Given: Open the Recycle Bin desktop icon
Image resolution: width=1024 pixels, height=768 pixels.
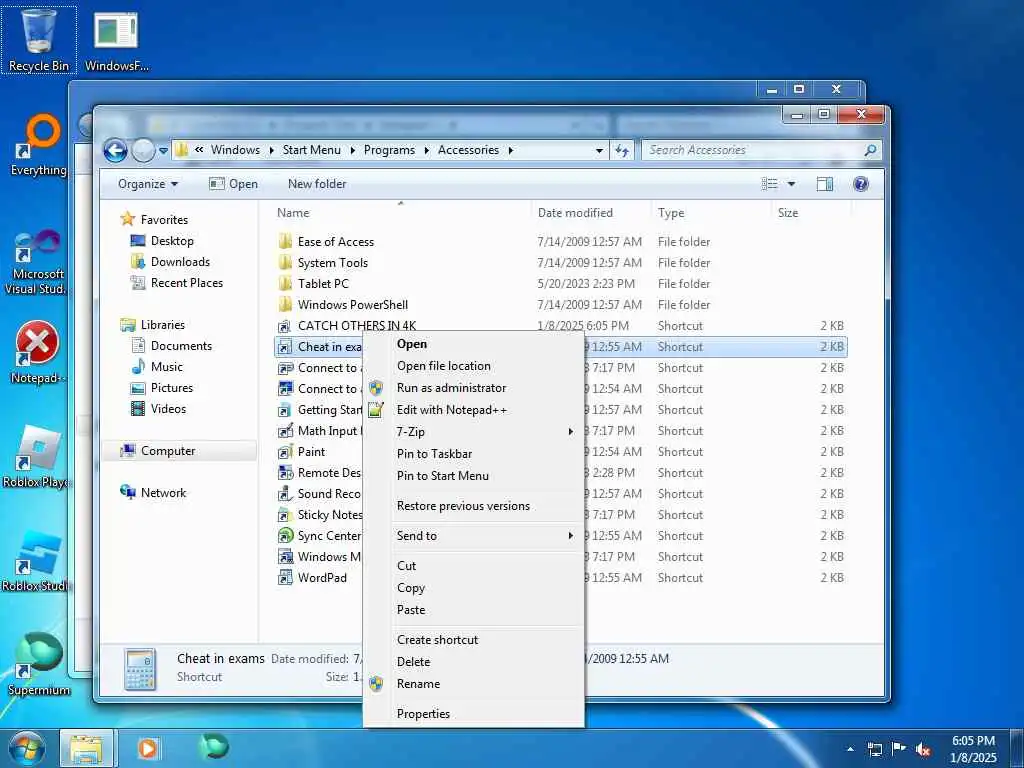Looking at the screenshot, I should tap(39, 40).
